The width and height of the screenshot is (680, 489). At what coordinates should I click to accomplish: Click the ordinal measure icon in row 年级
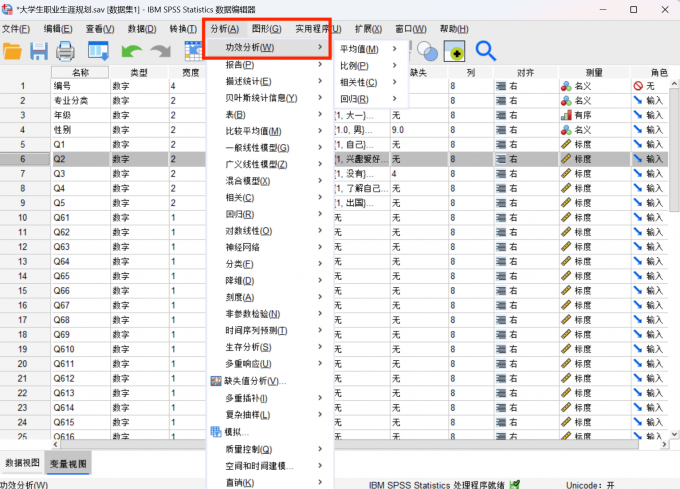point(566,115)
